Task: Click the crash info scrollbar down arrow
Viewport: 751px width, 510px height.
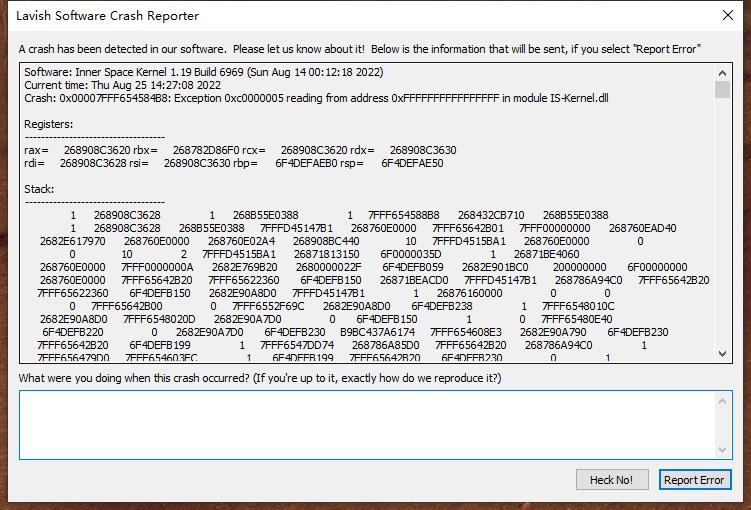Action: pyautogui.click(x=722, y=353)
